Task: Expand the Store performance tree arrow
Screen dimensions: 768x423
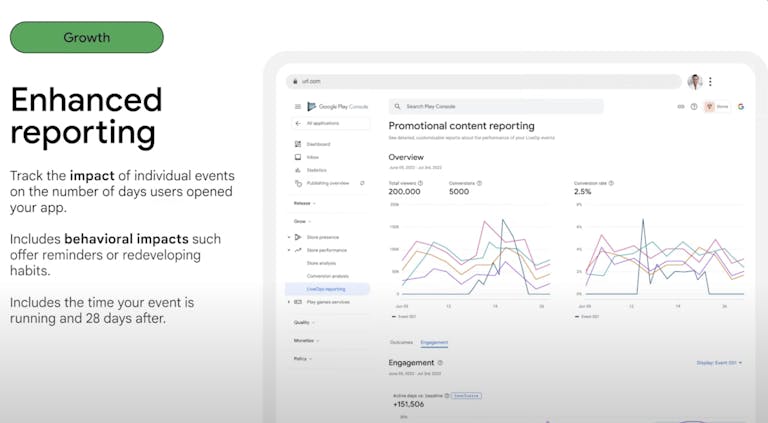Action: coord(288,250)
